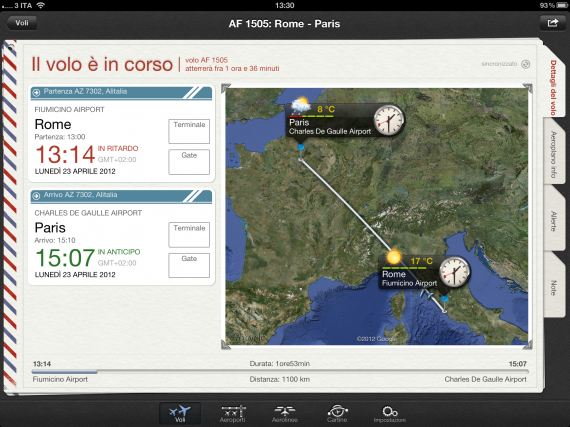
Task: Select the blue map pin over Rome
Action: tap(445, 299)
